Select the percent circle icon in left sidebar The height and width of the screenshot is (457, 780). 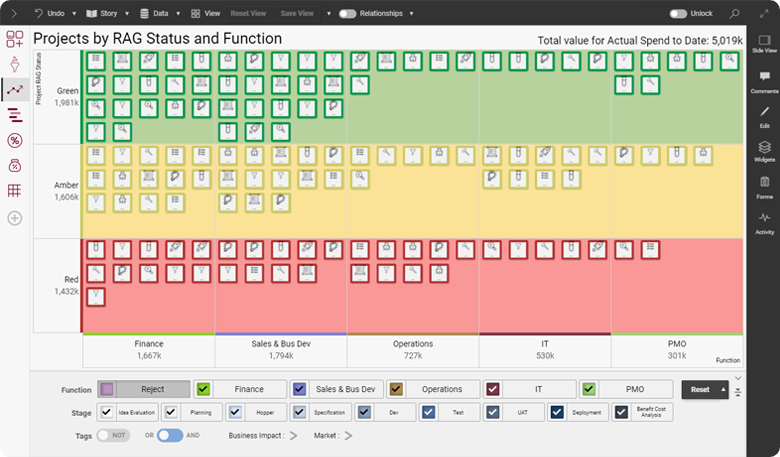15,140
